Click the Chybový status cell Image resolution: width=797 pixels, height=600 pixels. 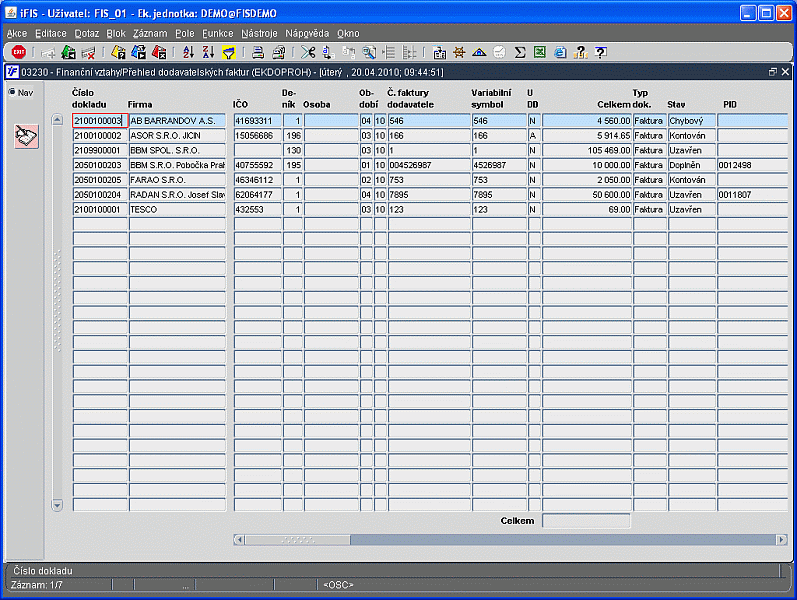(x=691, y=121)
